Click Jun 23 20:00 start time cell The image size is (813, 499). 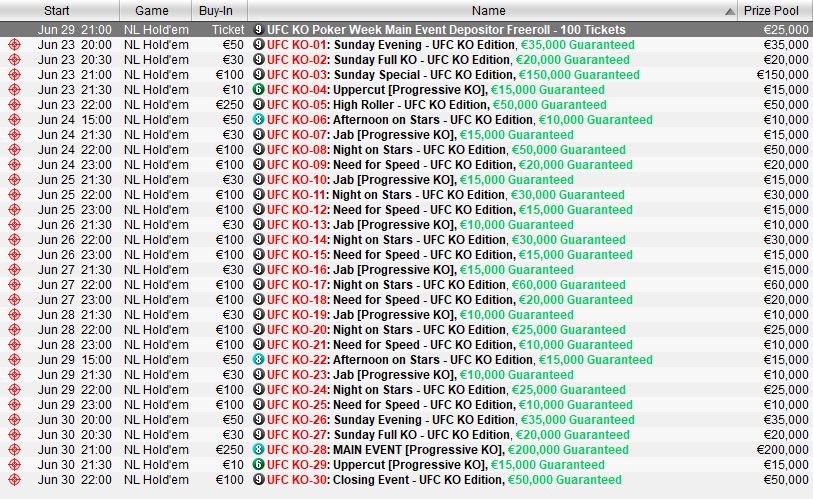coord(74,45)
